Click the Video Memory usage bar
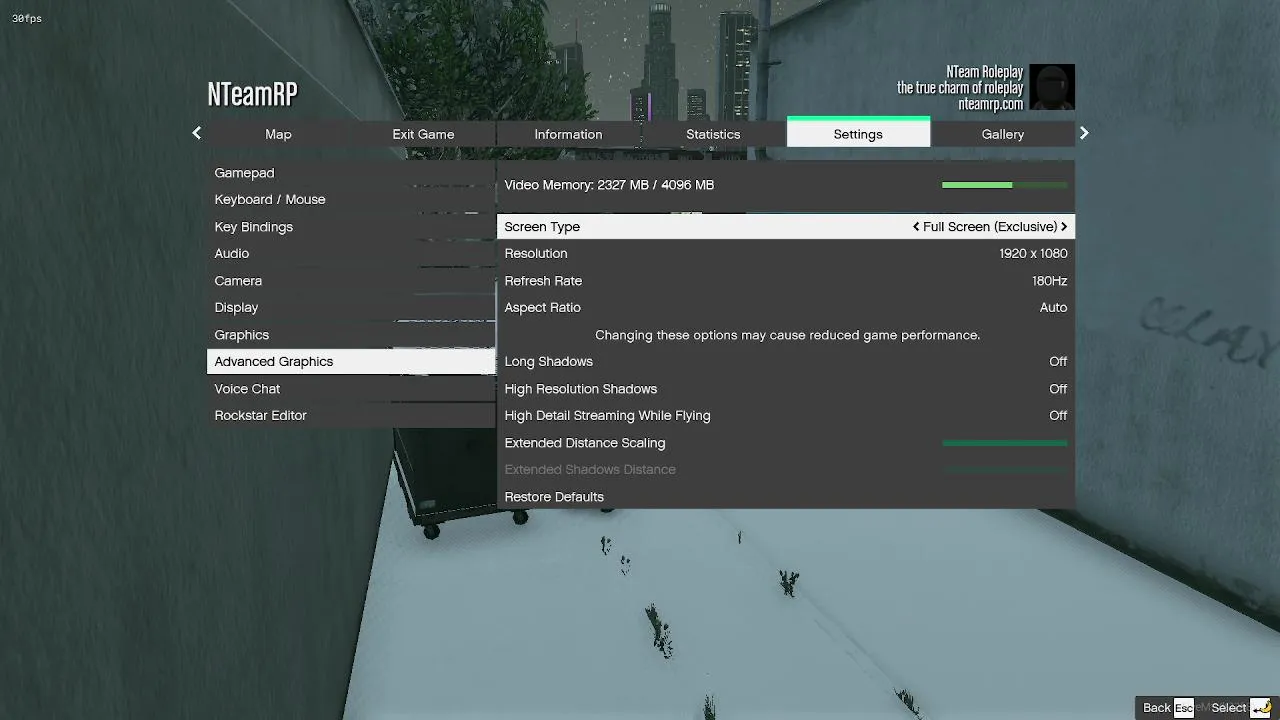 (x=1005, y=185)
